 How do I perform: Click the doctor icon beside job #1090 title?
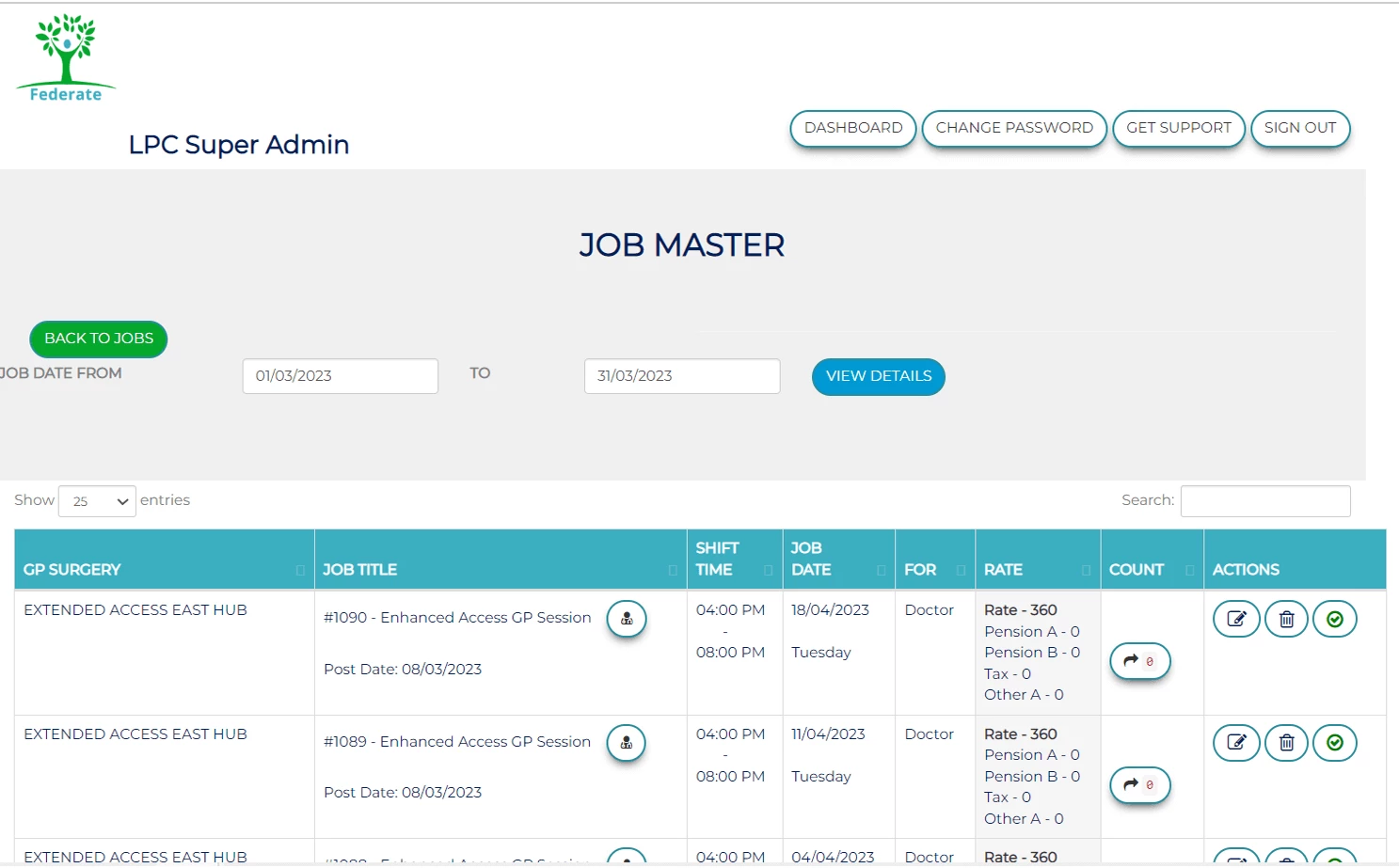[627, 619]
